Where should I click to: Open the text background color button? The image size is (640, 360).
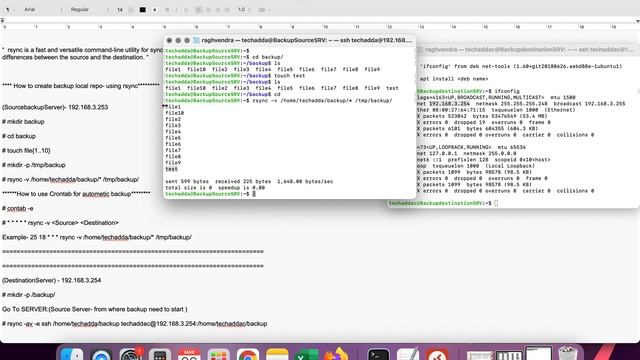pyautogui.click(x=154, y=9)
